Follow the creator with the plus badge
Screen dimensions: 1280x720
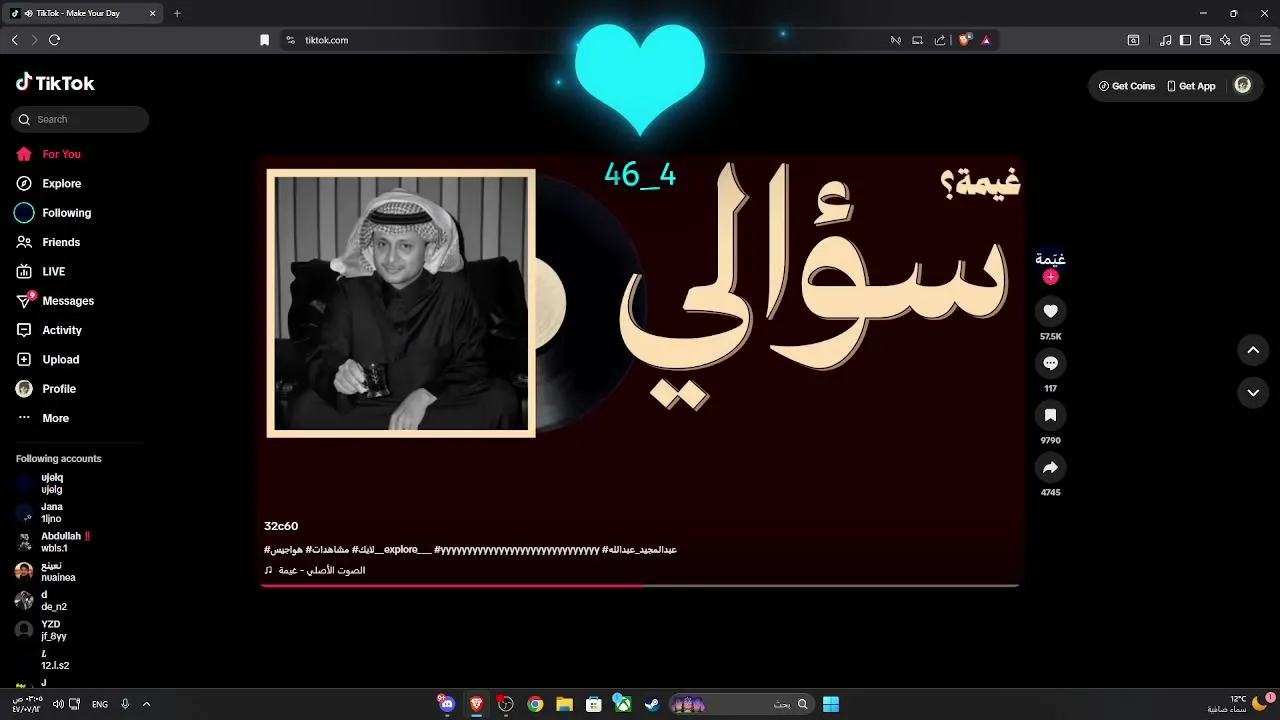[x=1050, y=277]
